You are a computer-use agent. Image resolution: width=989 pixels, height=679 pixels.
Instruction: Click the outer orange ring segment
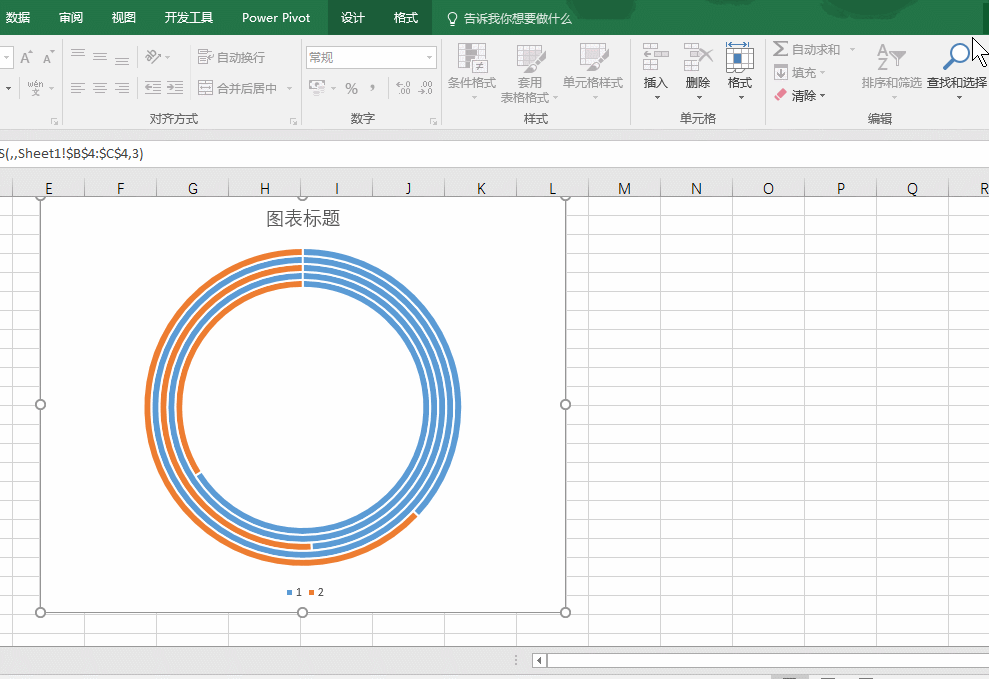pyautogui.click(x=149, y=407)
